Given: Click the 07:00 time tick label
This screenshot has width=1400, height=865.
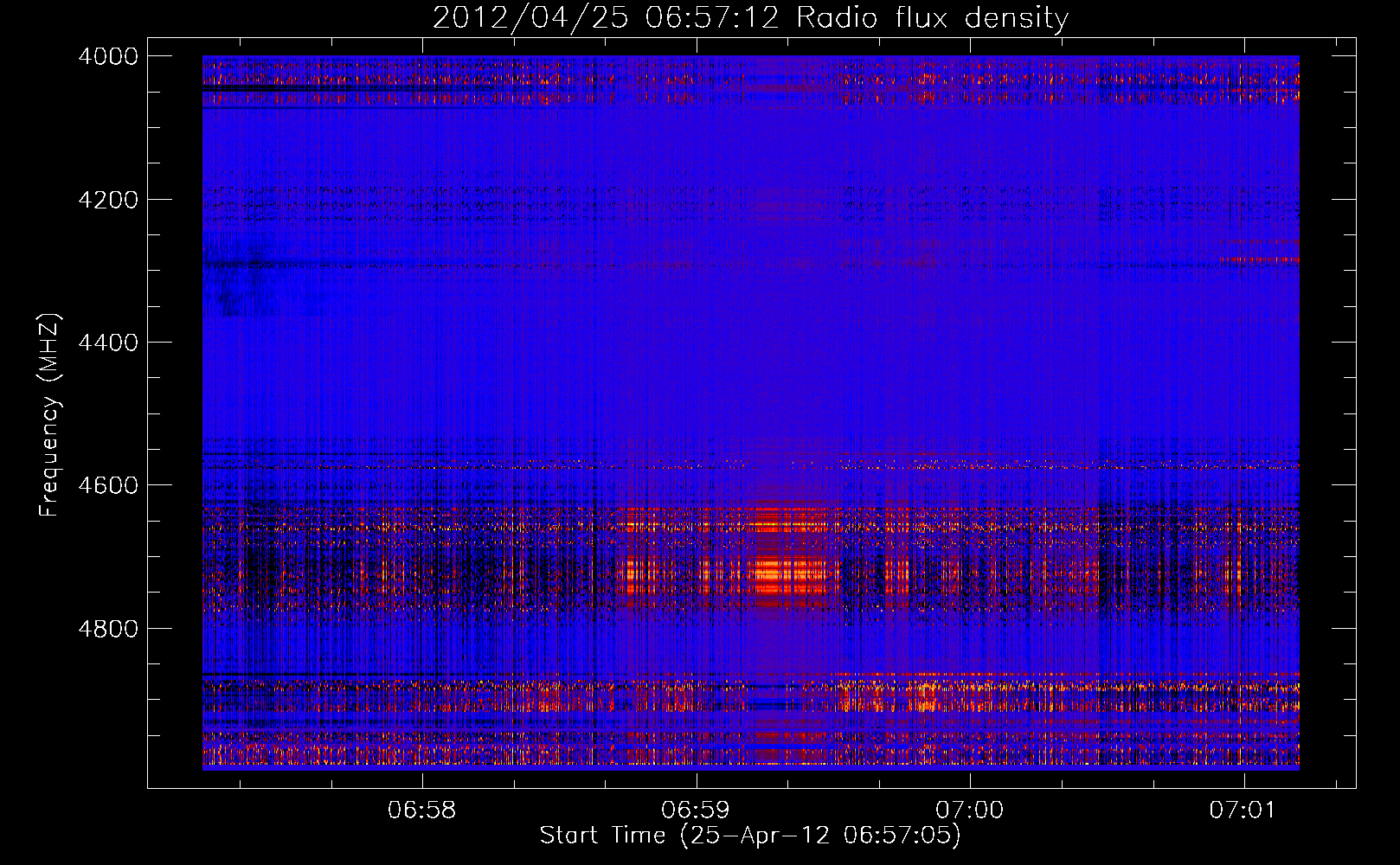Looking at the screenshot, I should click(x=970, y=810).
